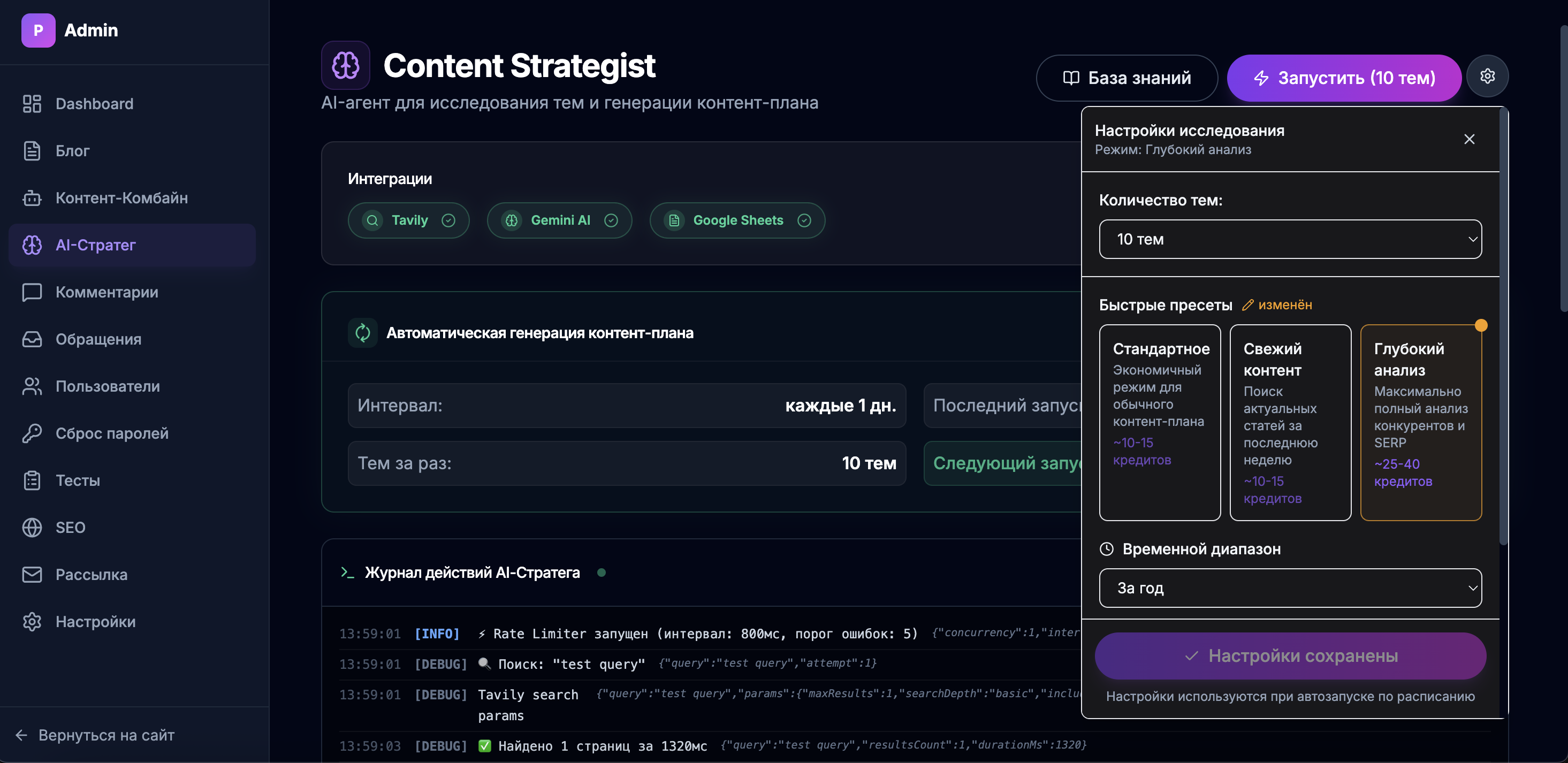
Task: Click the pencil изменён indicator icon
Action: [1248, 305]
